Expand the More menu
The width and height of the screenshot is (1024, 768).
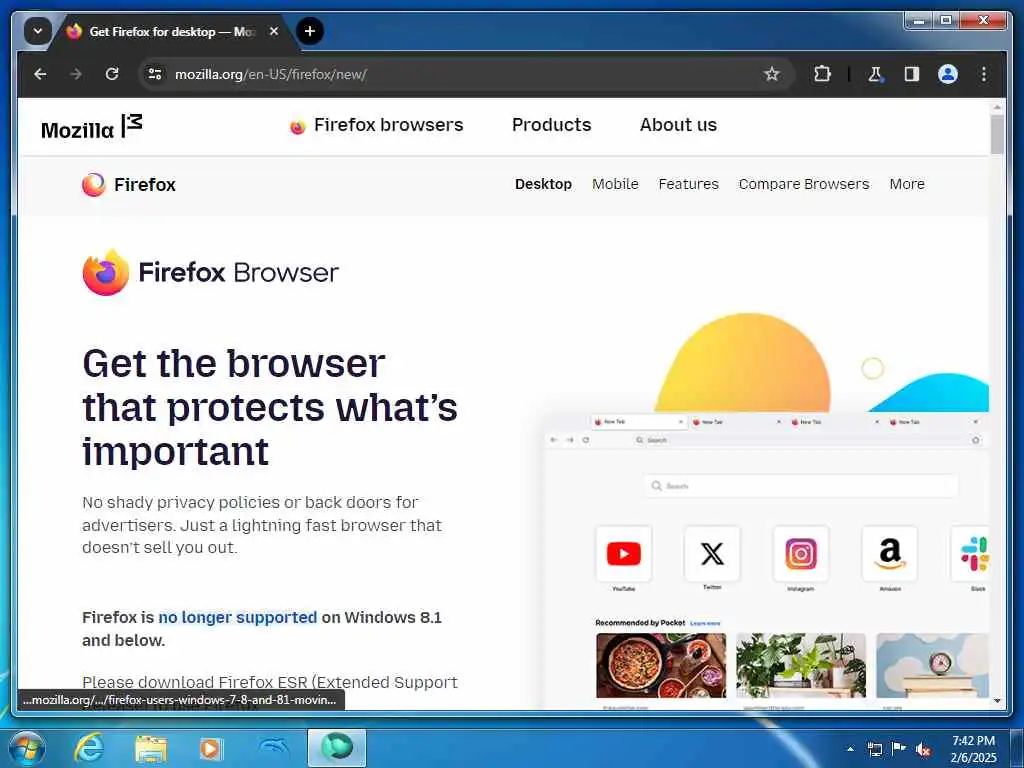(906, 184)
